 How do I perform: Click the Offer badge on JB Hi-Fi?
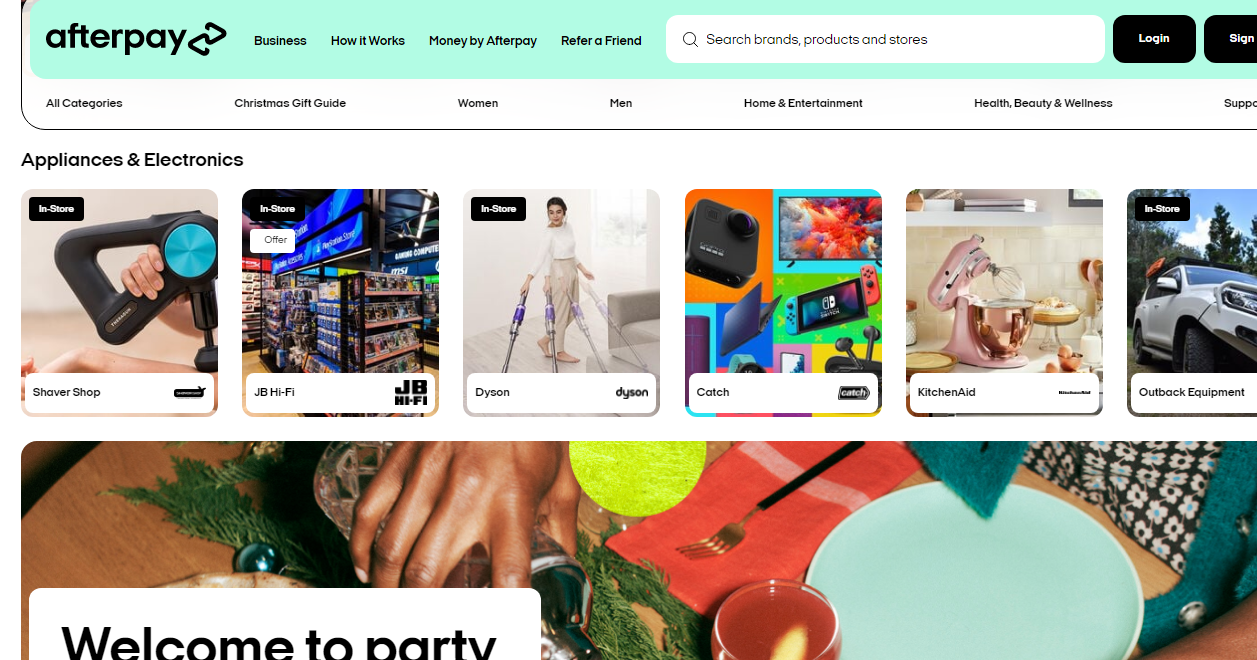pos(273,240)
